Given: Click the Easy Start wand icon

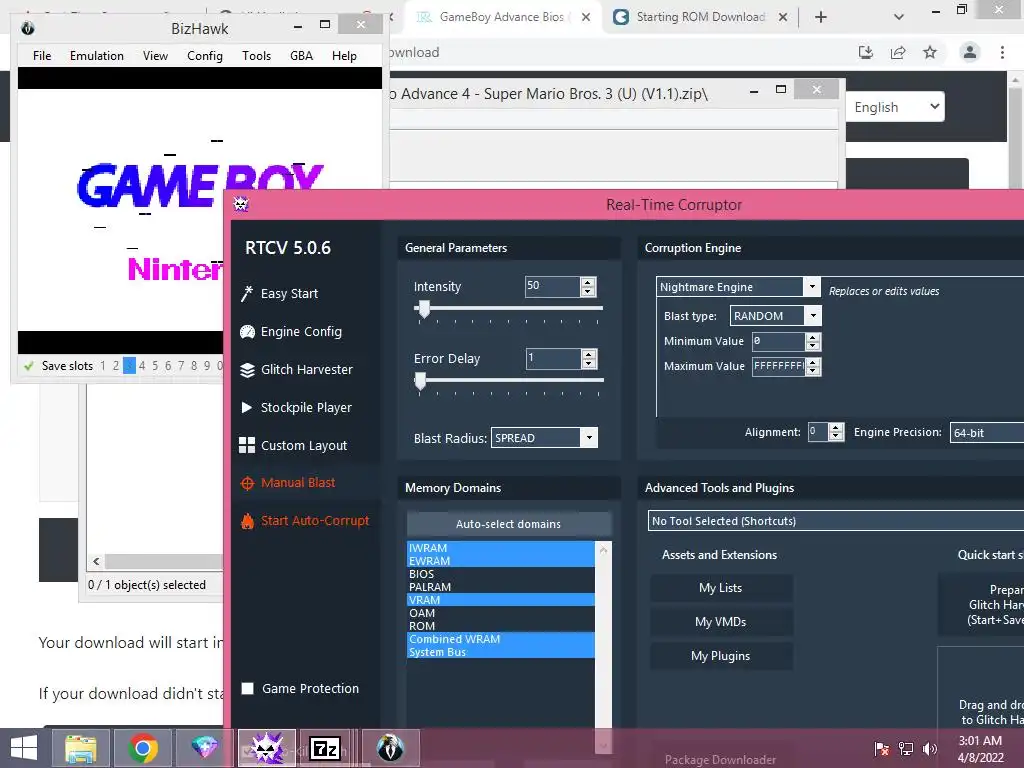Looking at the screenshot, I should pyautogui.click(x=247, y=294).
